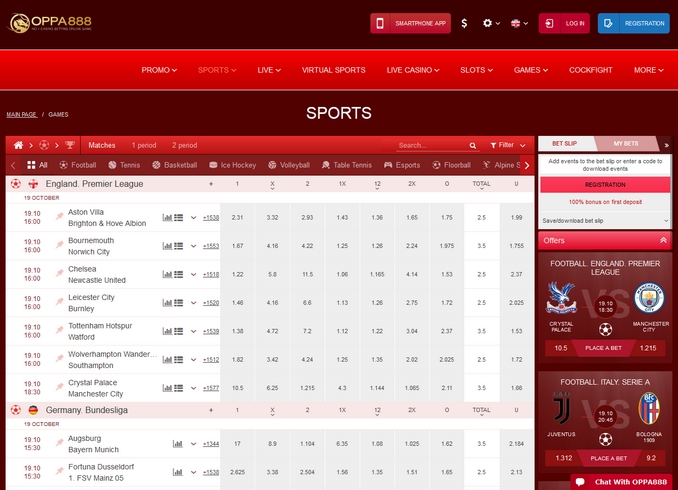
Task: Switch to the My Bets tab
Action: (x=625, y=144)
